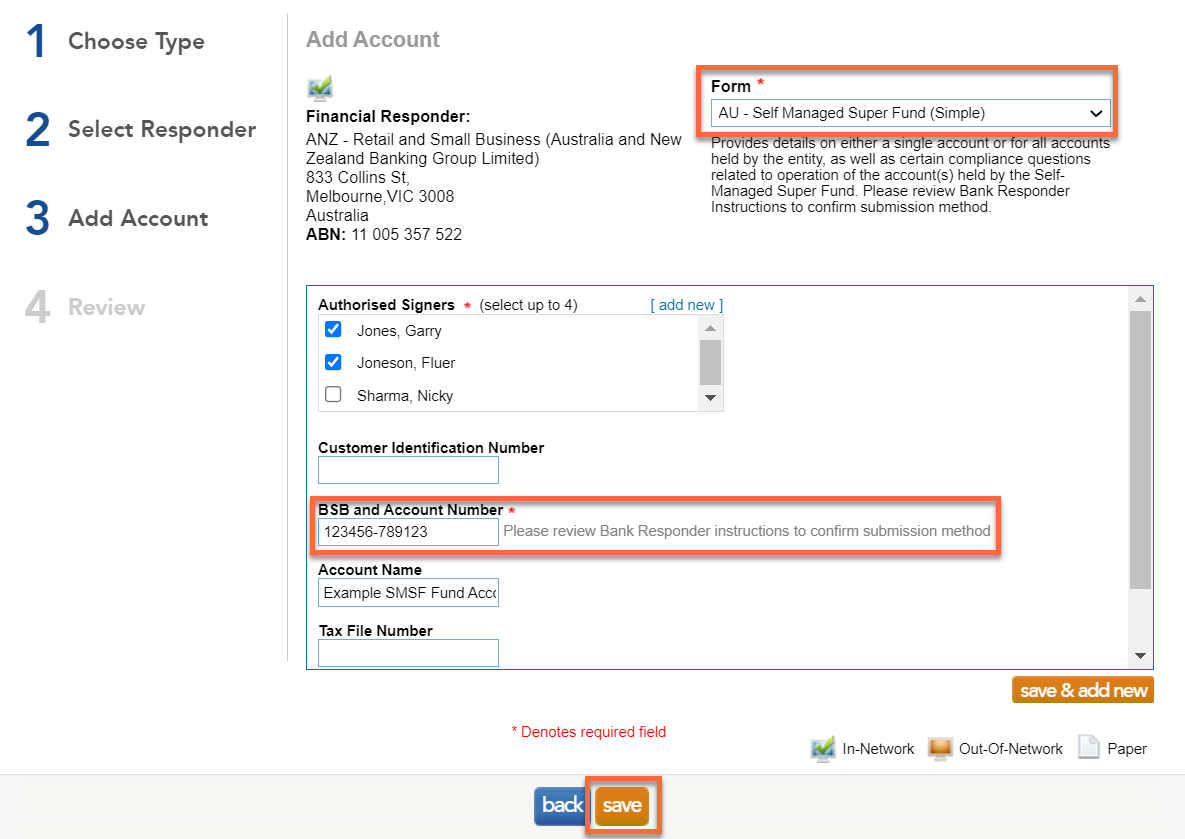
Task: Click the save & add new button
Action: (1083, 690)
